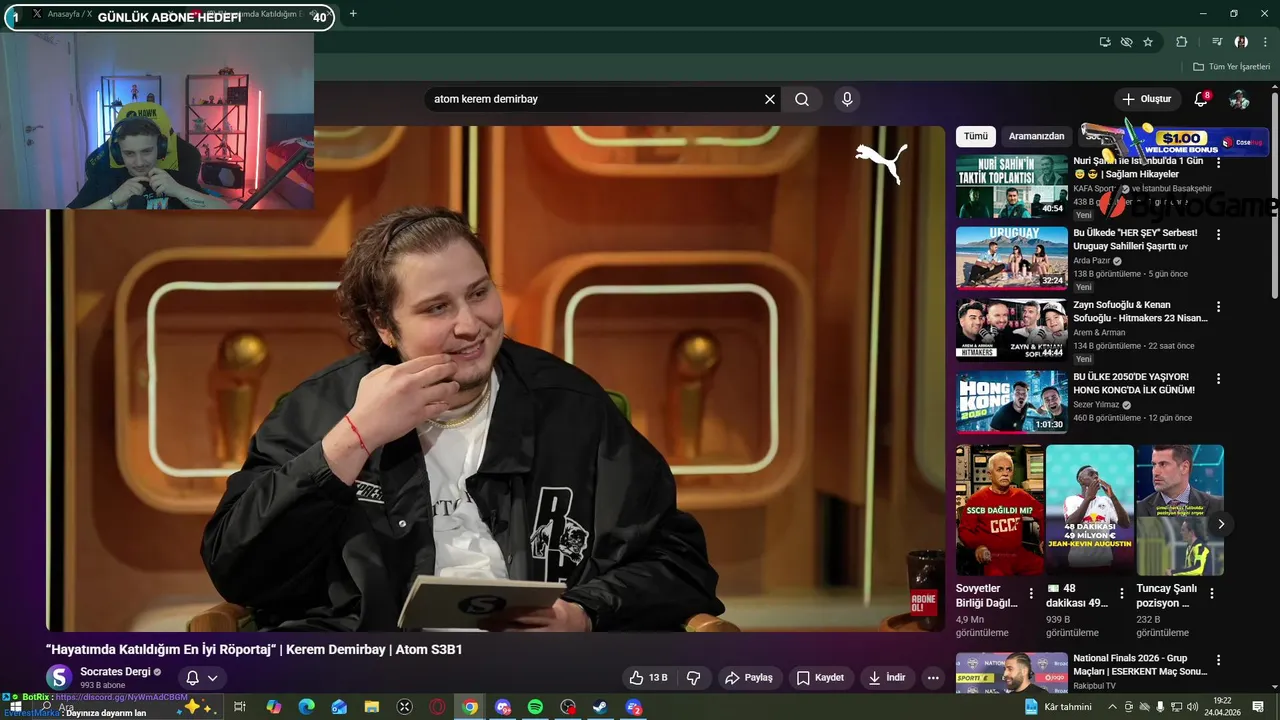
Task: Save the video with the Kaydet button
Action: [820, 678]
